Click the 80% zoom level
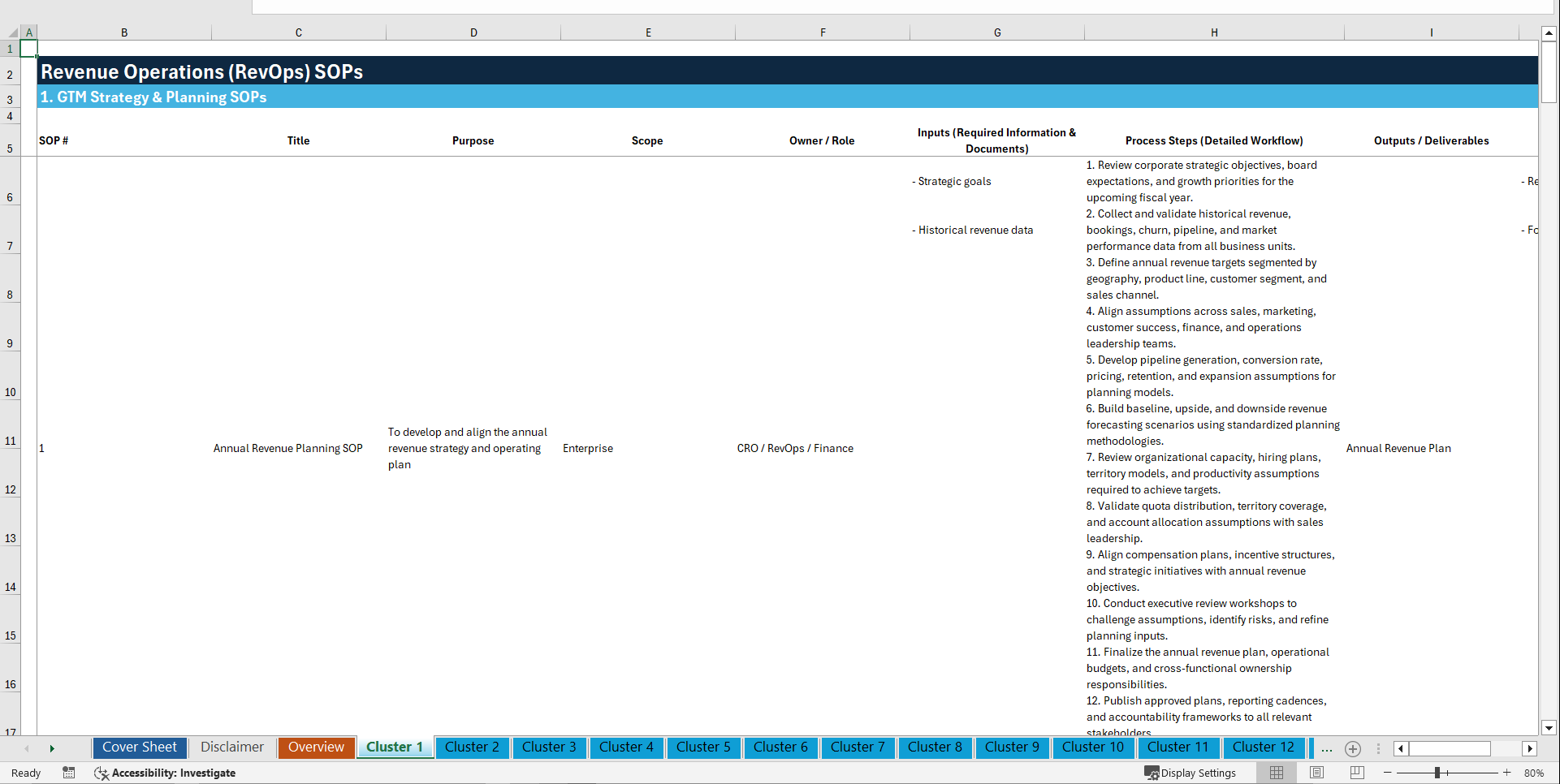Image resolution: width=1560 pixels, height=784 pixels. (x=1534, y=773)
